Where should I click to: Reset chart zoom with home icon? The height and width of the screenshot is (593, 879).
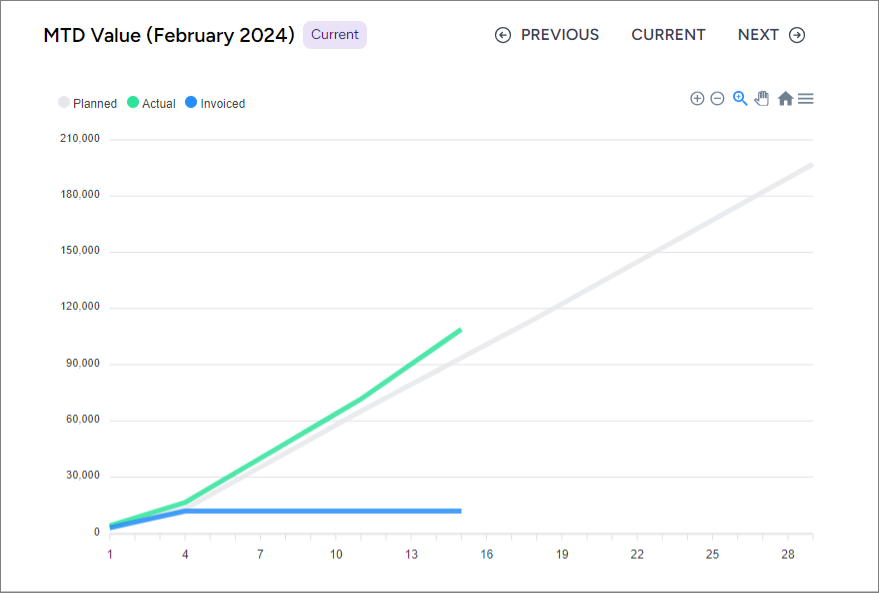785,98
